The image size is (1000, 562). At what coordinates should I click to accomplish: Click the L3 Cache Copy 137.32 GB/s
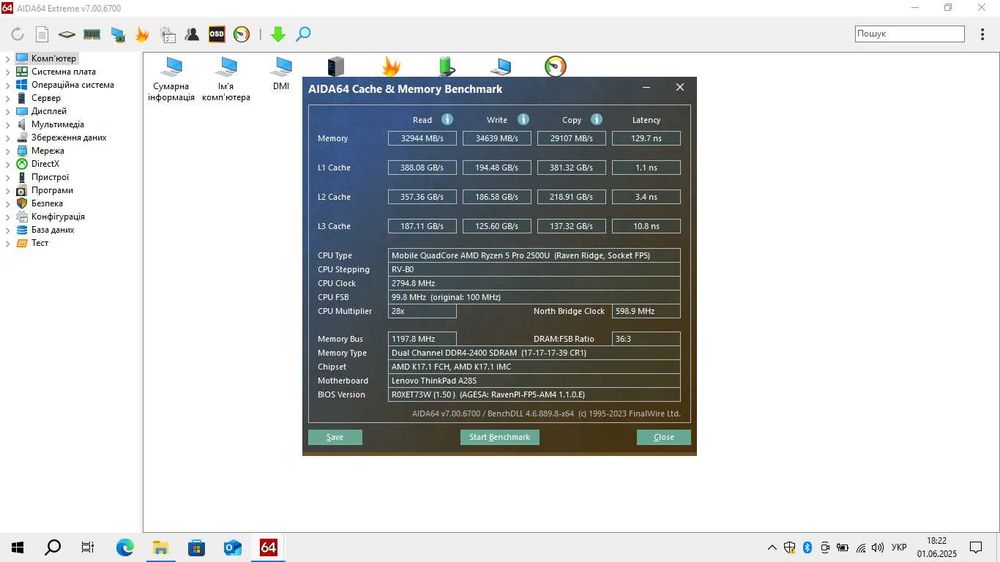click(571, 226)
